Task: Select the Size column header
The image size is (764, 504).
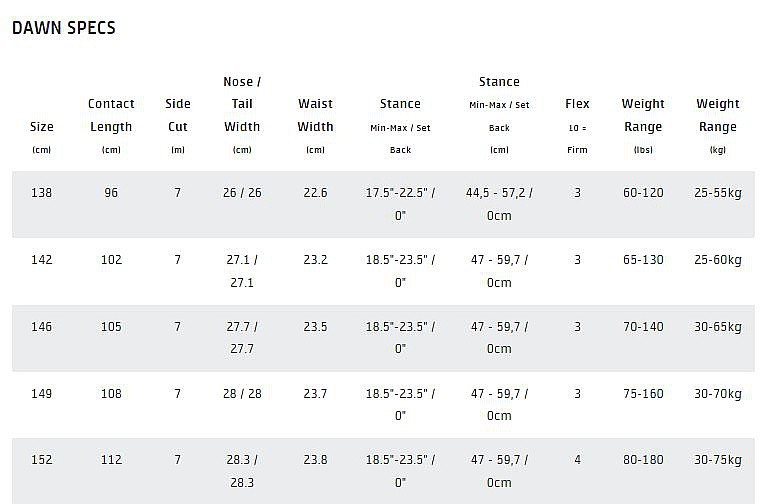Action: 42,127
